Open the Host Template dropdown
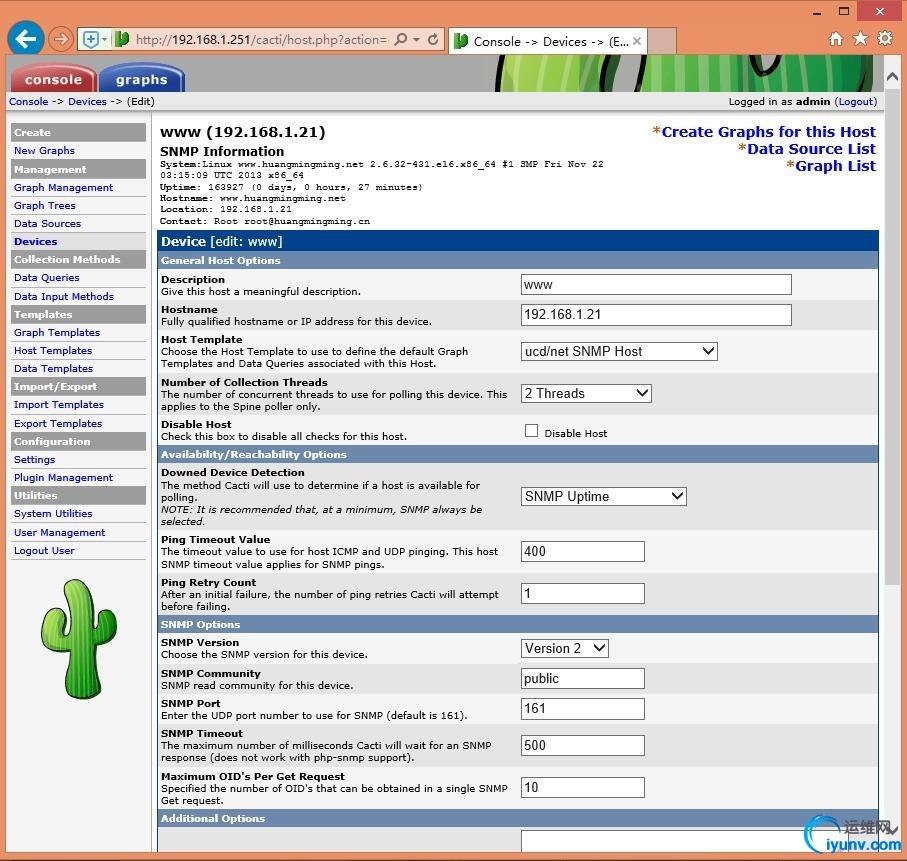This screenshot has height=861, width=907. (619, 351)
